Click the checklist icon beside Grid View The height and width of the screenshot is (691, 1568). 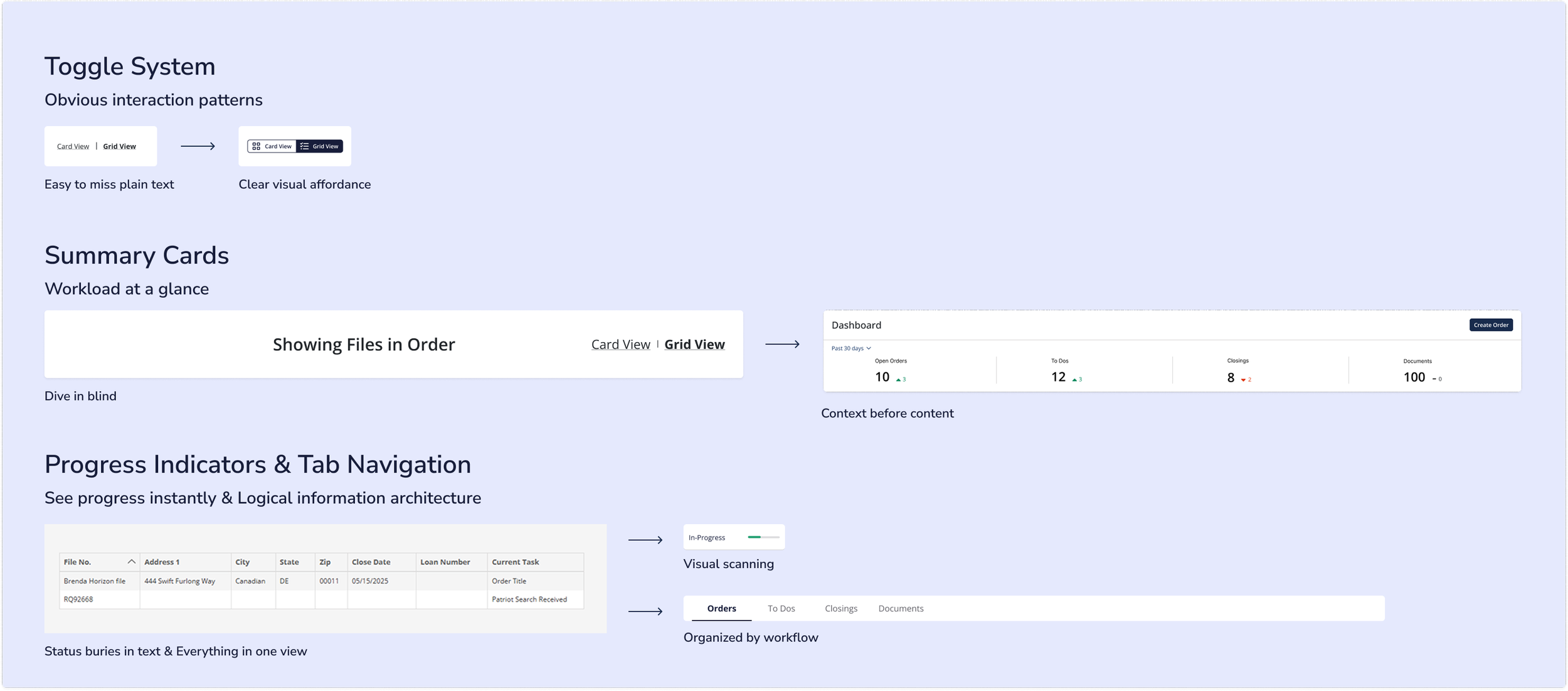point(304,146)
